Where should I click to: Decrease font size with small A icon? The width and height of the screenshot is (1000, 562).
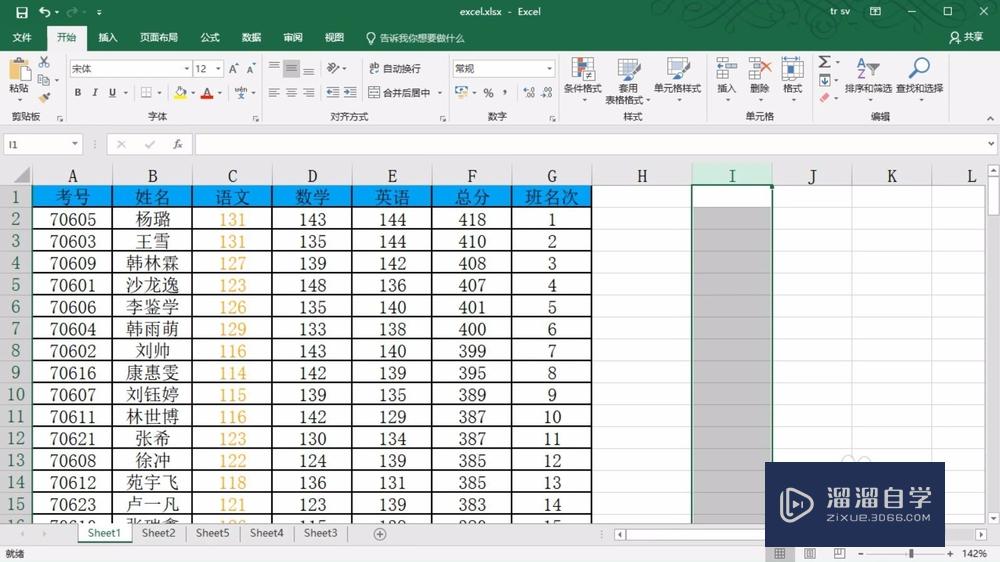click(x=251, y=69)
